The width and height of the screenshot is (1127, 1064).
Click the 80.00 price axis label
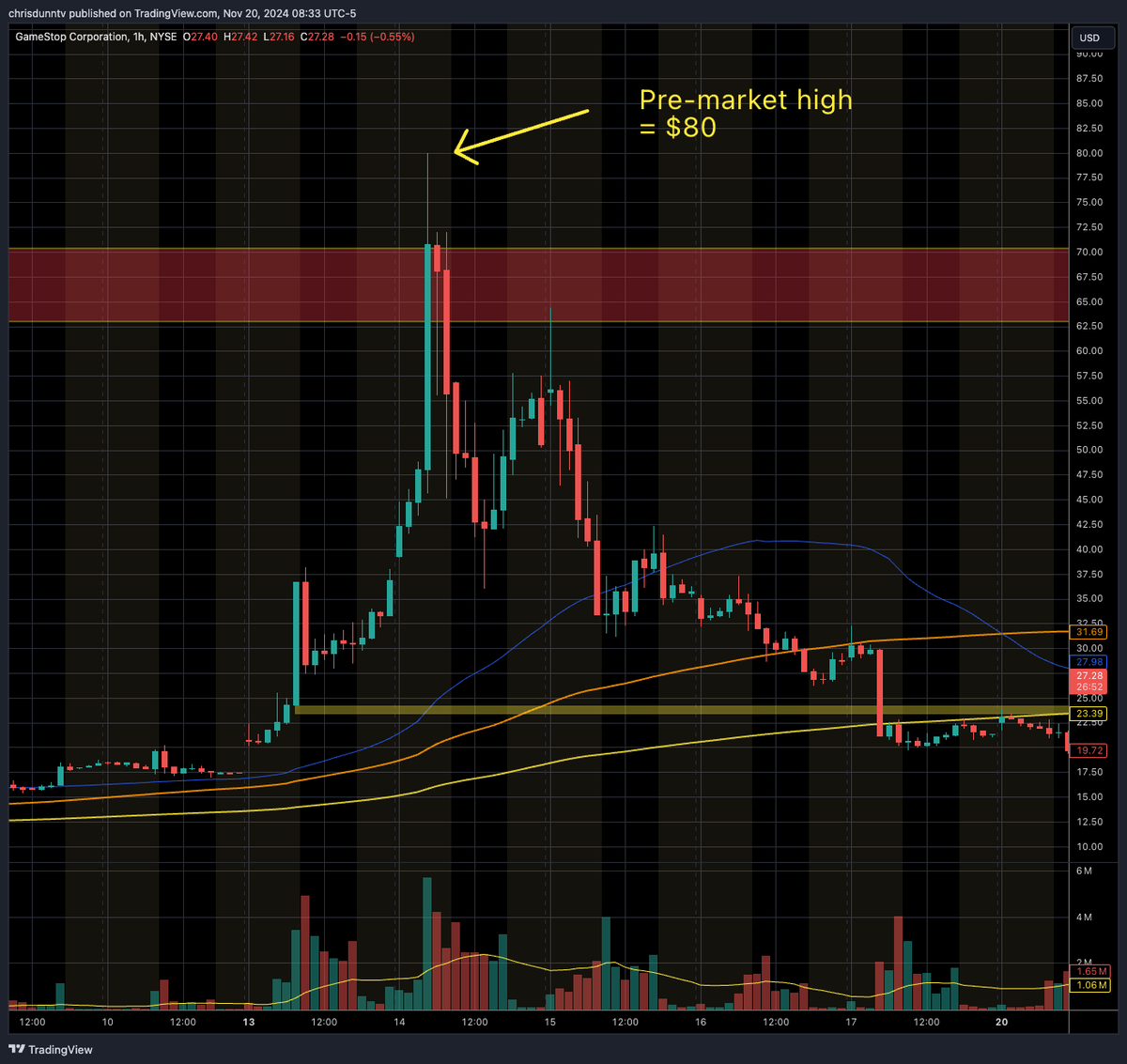pos(1089,153)
